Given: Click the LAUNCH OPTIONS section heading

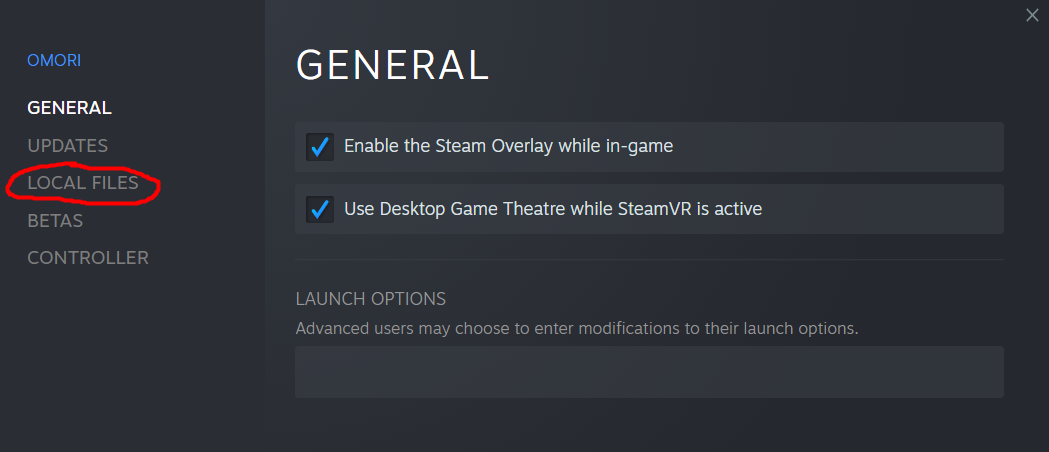Looking at the screenshot, I should [371, 299].
